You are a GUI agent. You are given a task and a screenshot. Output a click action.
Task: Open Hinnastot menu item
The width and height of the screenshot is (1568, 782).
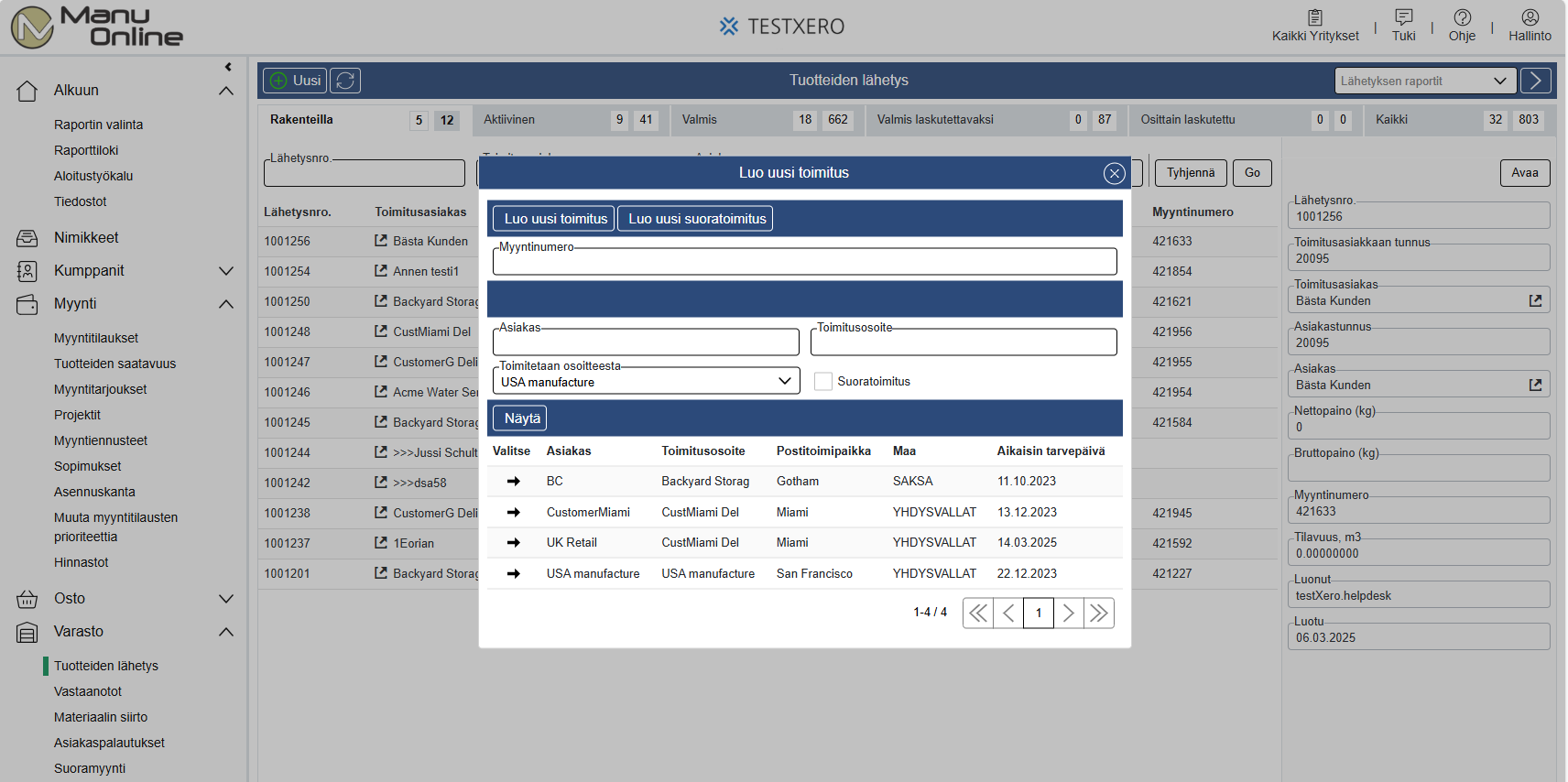pyautogui.click(x=82, y=562)
